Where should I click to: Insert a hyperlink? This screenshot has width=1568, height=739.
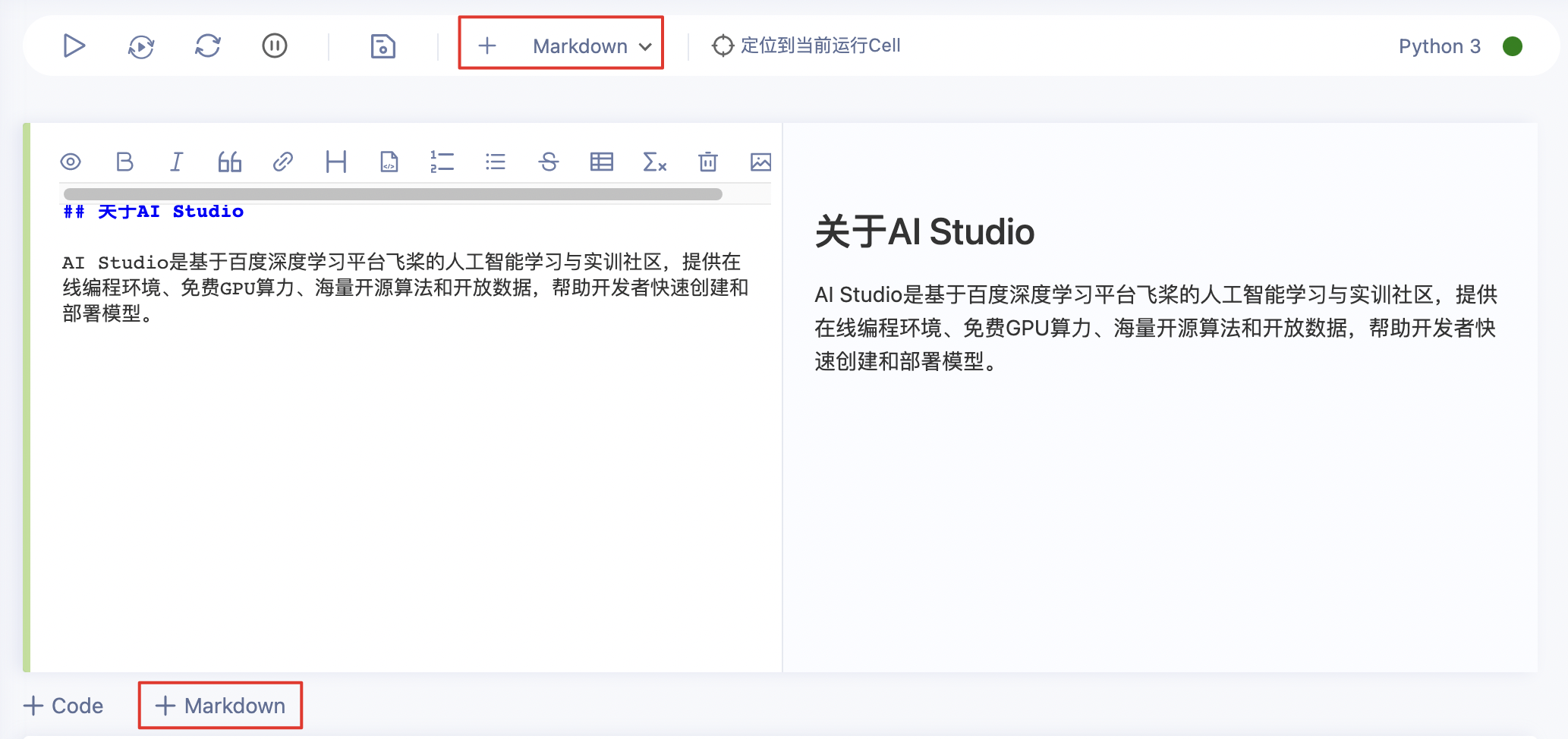(283, 162)
